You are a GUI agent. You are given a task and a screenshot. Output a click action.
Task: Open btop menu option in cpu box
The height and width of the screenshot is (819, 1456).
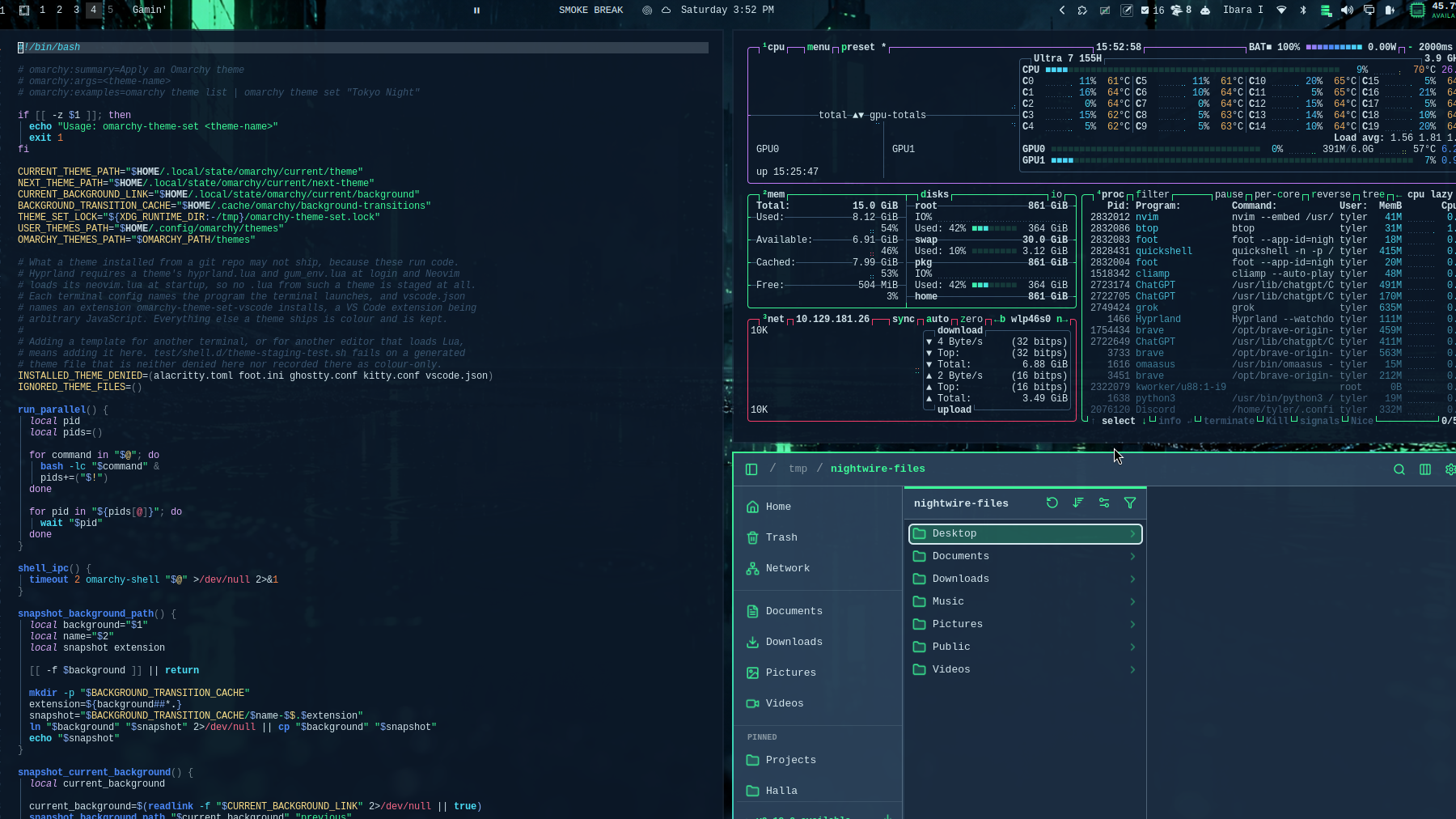point(819,47)
